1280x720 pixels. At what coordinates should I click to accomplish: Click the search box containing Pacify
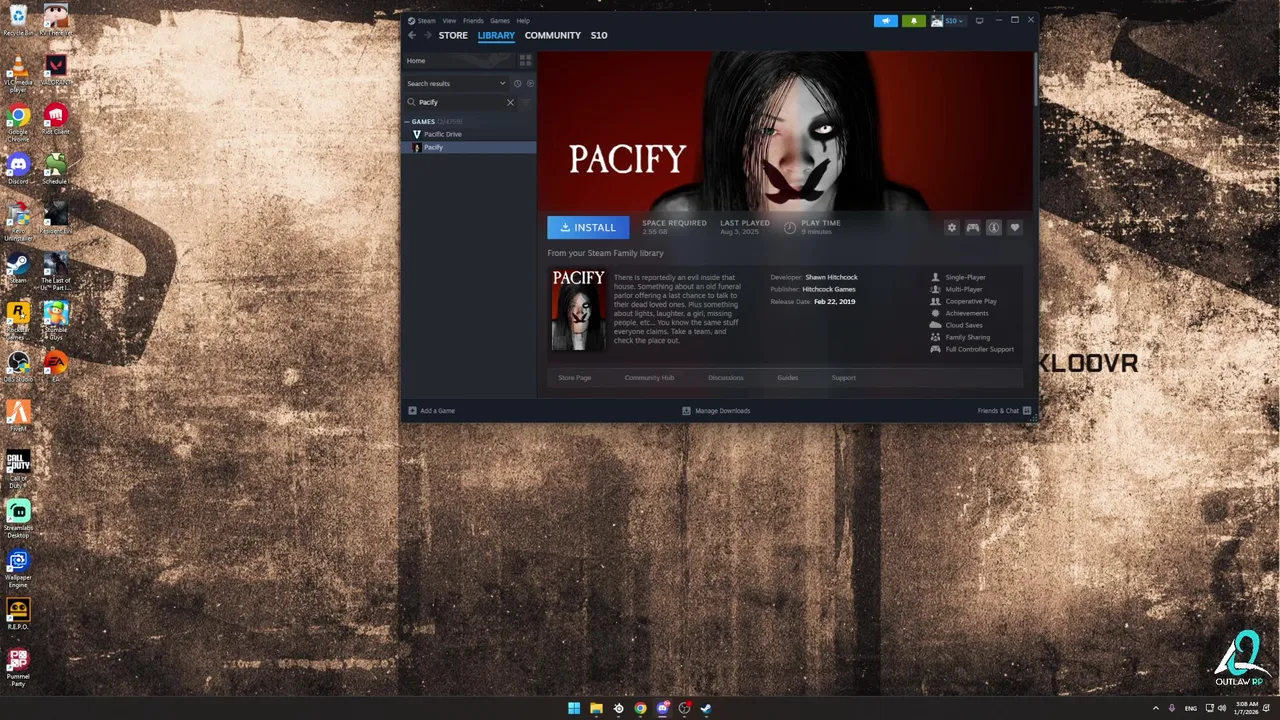click(x=460, y=102)
